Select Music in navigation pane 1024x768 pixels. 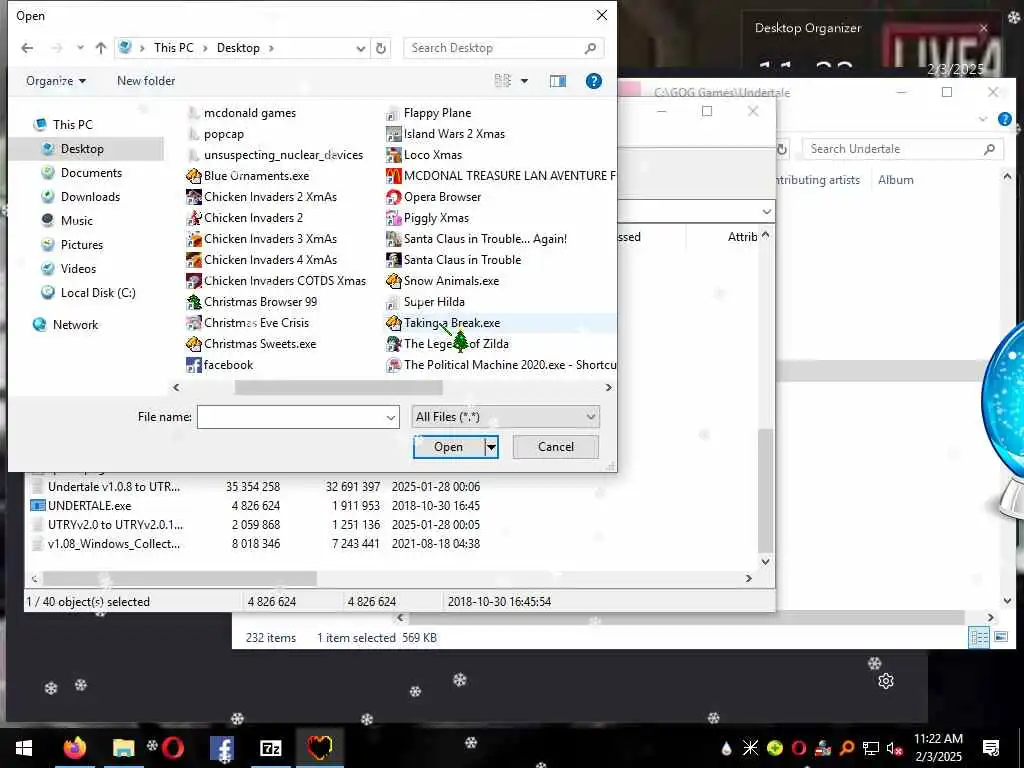(76, 221)
